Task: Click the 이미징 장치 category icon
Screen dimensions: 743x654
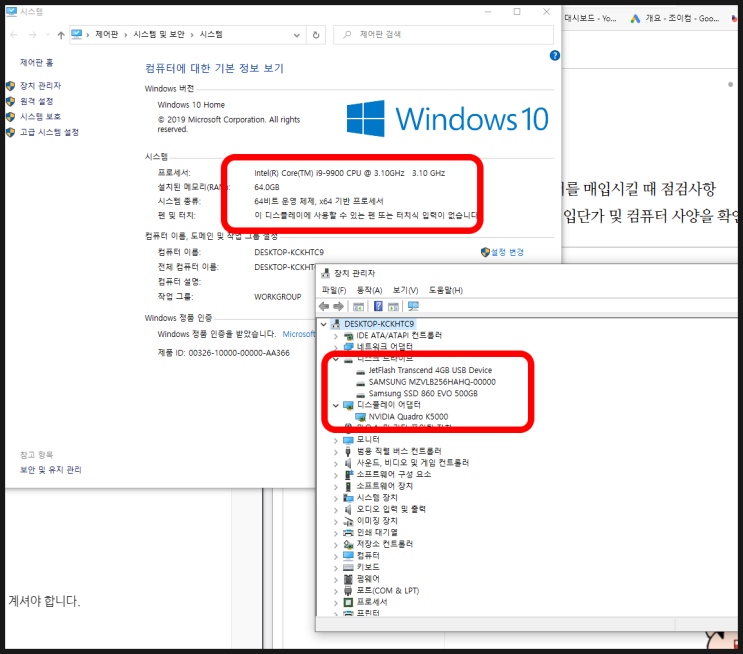Action: pyautogui.click(x=349, y=521)
